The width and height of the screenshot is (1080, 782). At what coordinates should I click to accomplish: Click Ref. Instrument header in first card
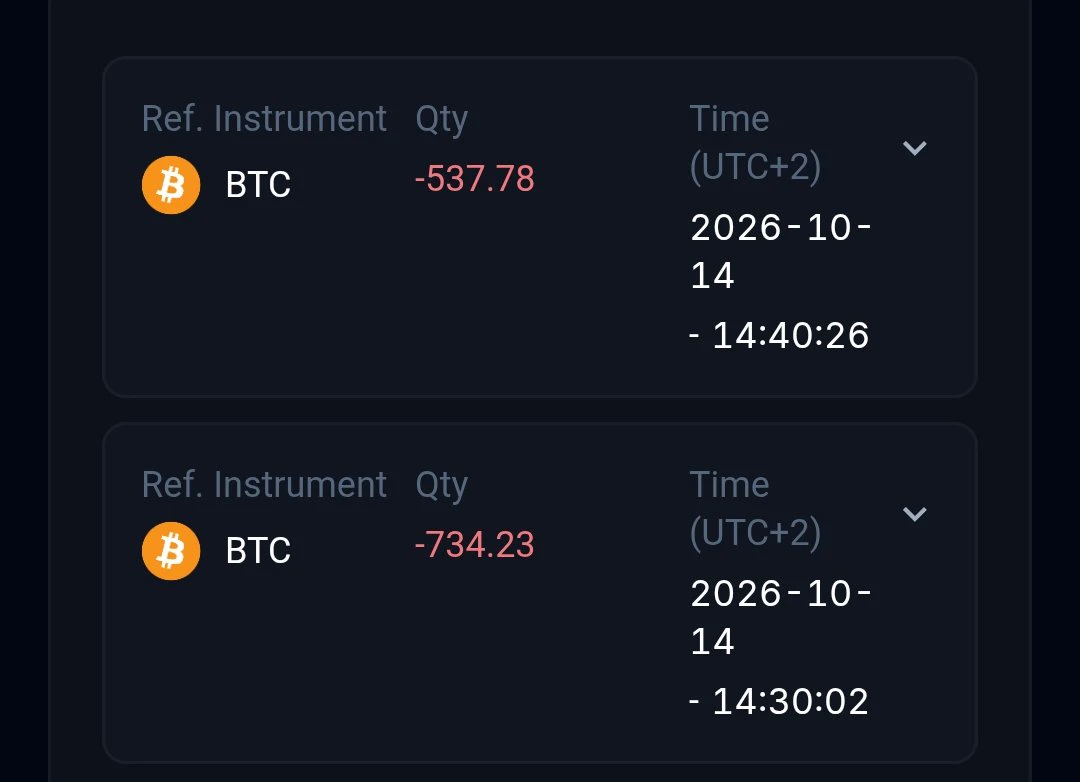click(264, 119)
